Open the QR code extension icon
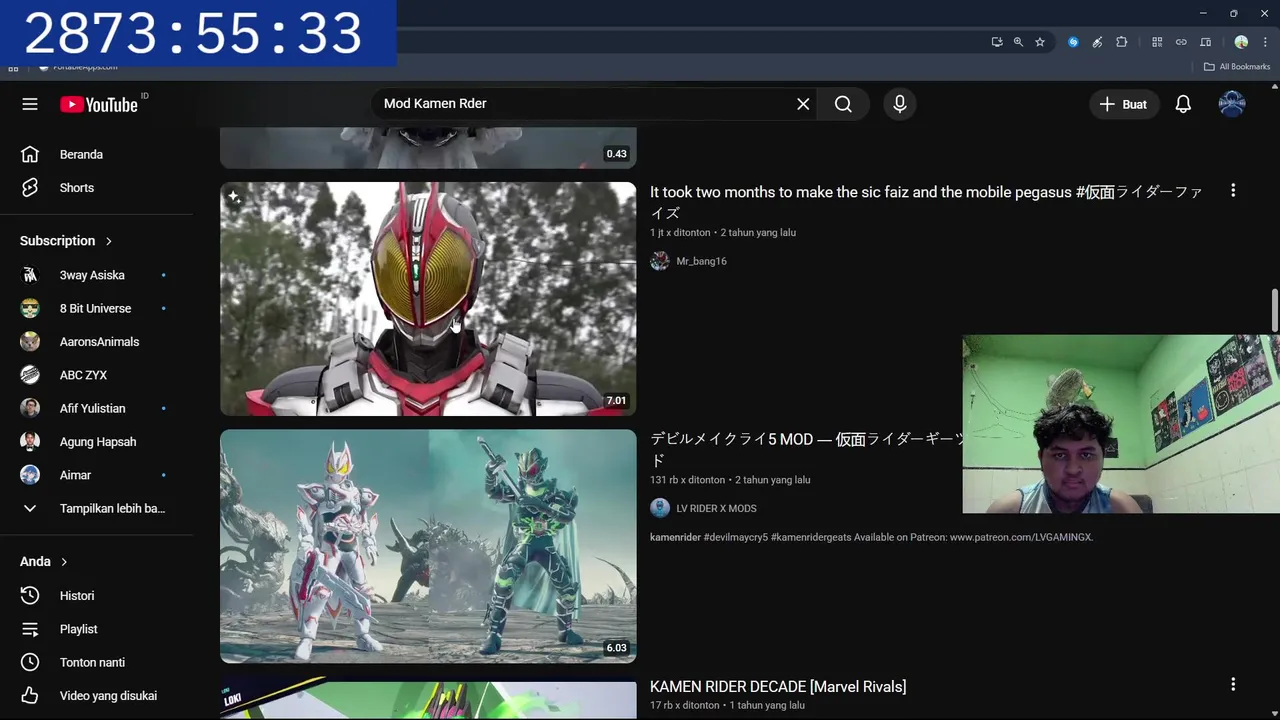Viewport: 1280px width, 720px height. [1157, 42]
